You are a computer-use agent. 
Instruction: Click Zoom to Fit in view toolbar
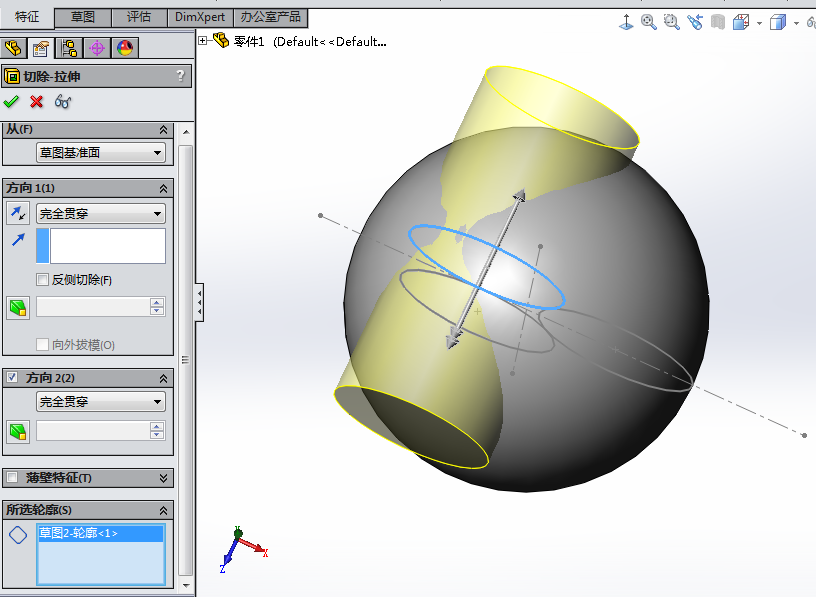coord(649,22)
